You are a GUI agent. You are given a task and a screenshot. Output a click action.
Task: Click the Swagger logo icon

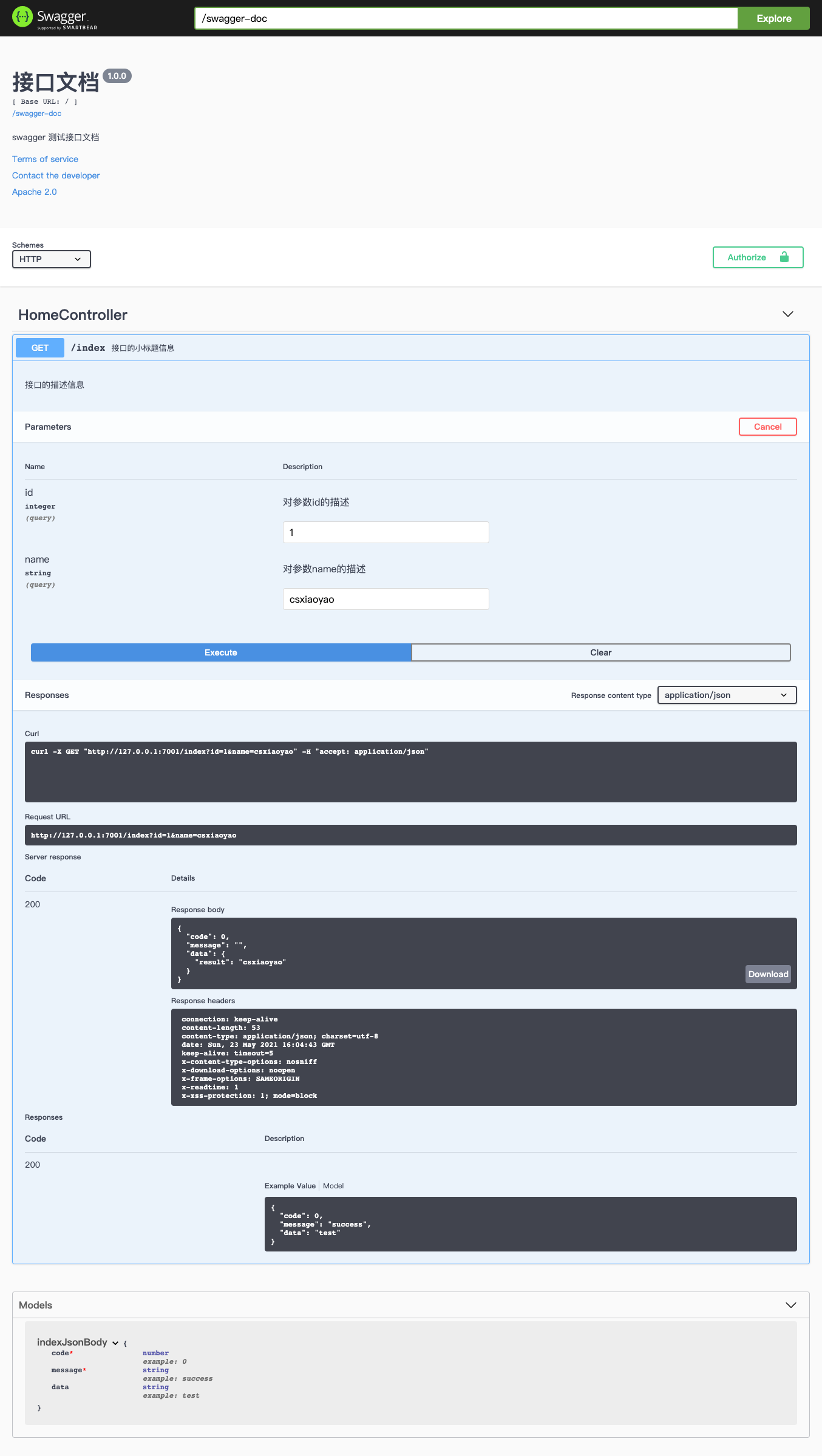[22, 17]
